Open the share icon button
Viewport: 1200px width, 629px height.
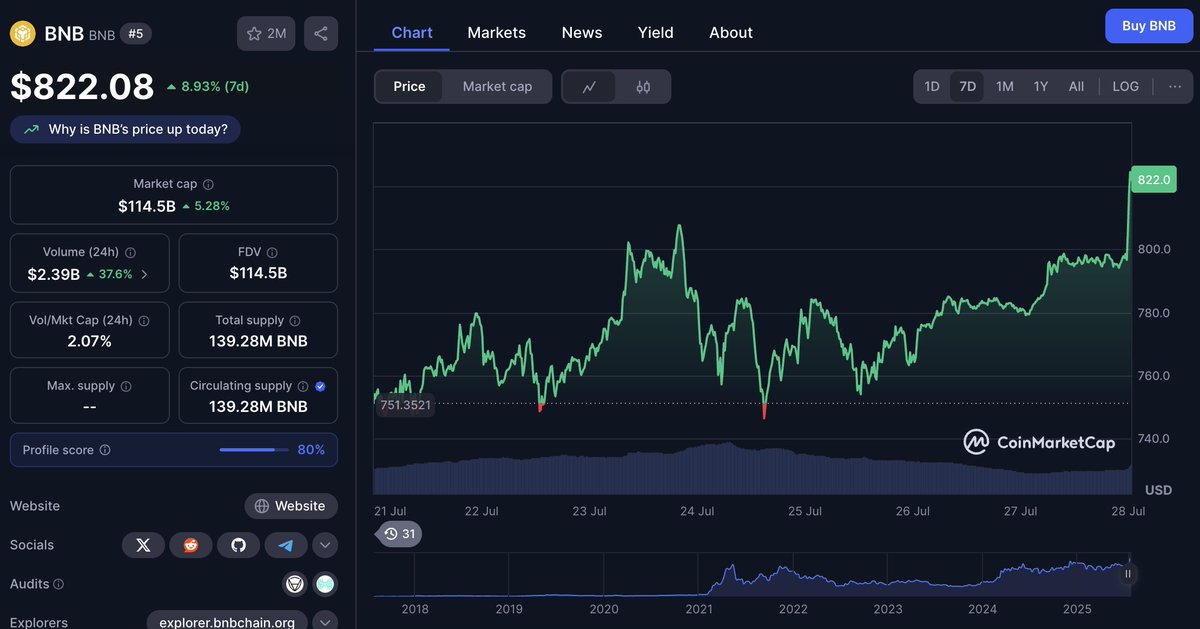click(x=321, y=34)
